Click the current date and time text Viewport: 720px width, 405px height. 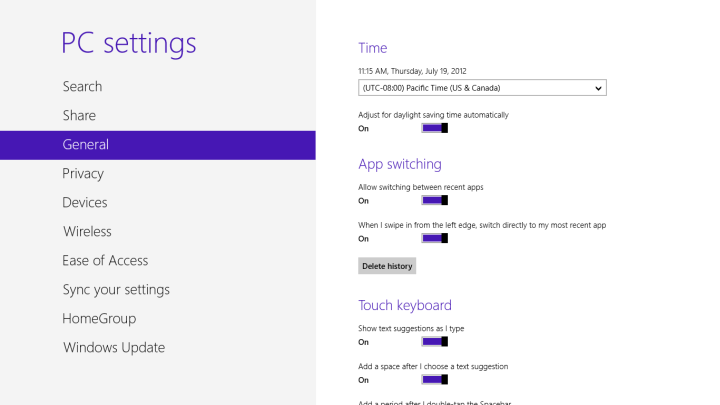point(412,71)
